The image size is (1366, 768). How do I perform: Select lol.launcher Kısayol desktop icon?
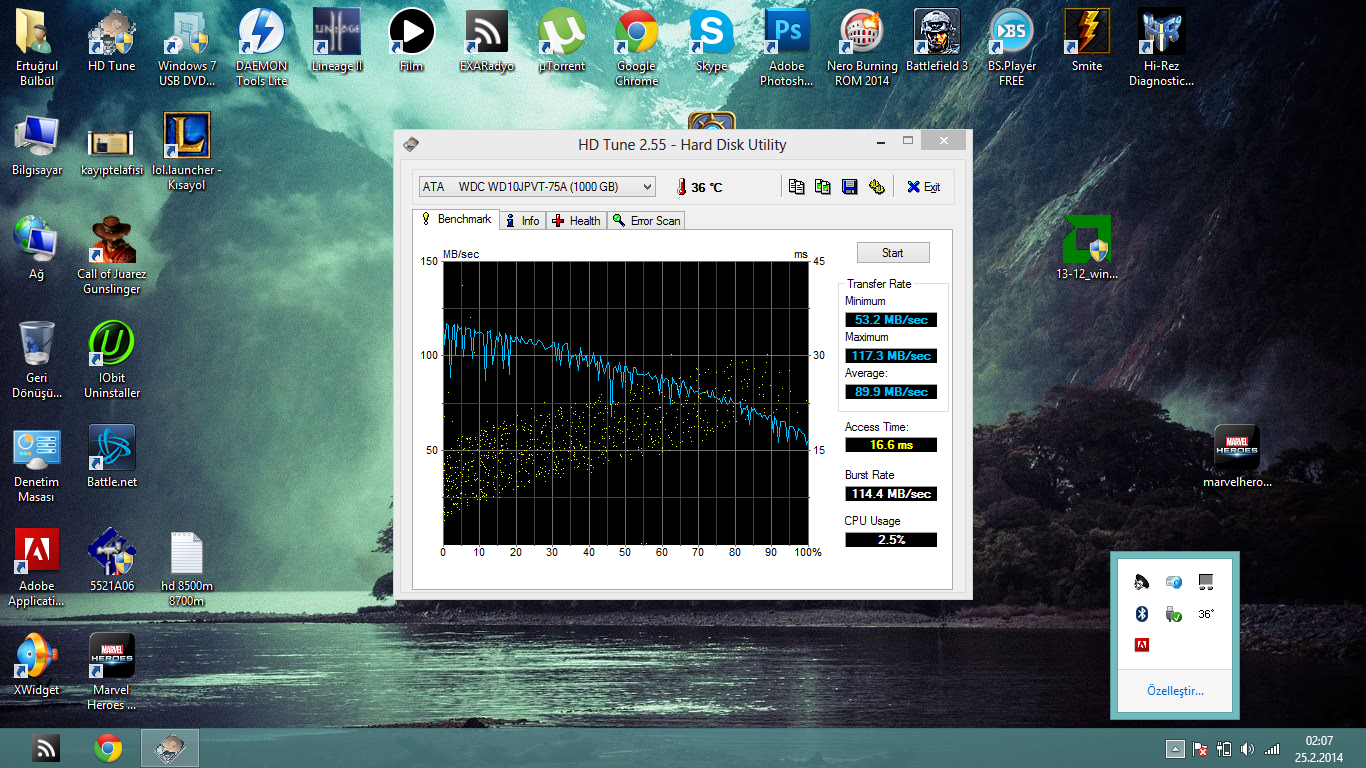[x=187, y=152]
